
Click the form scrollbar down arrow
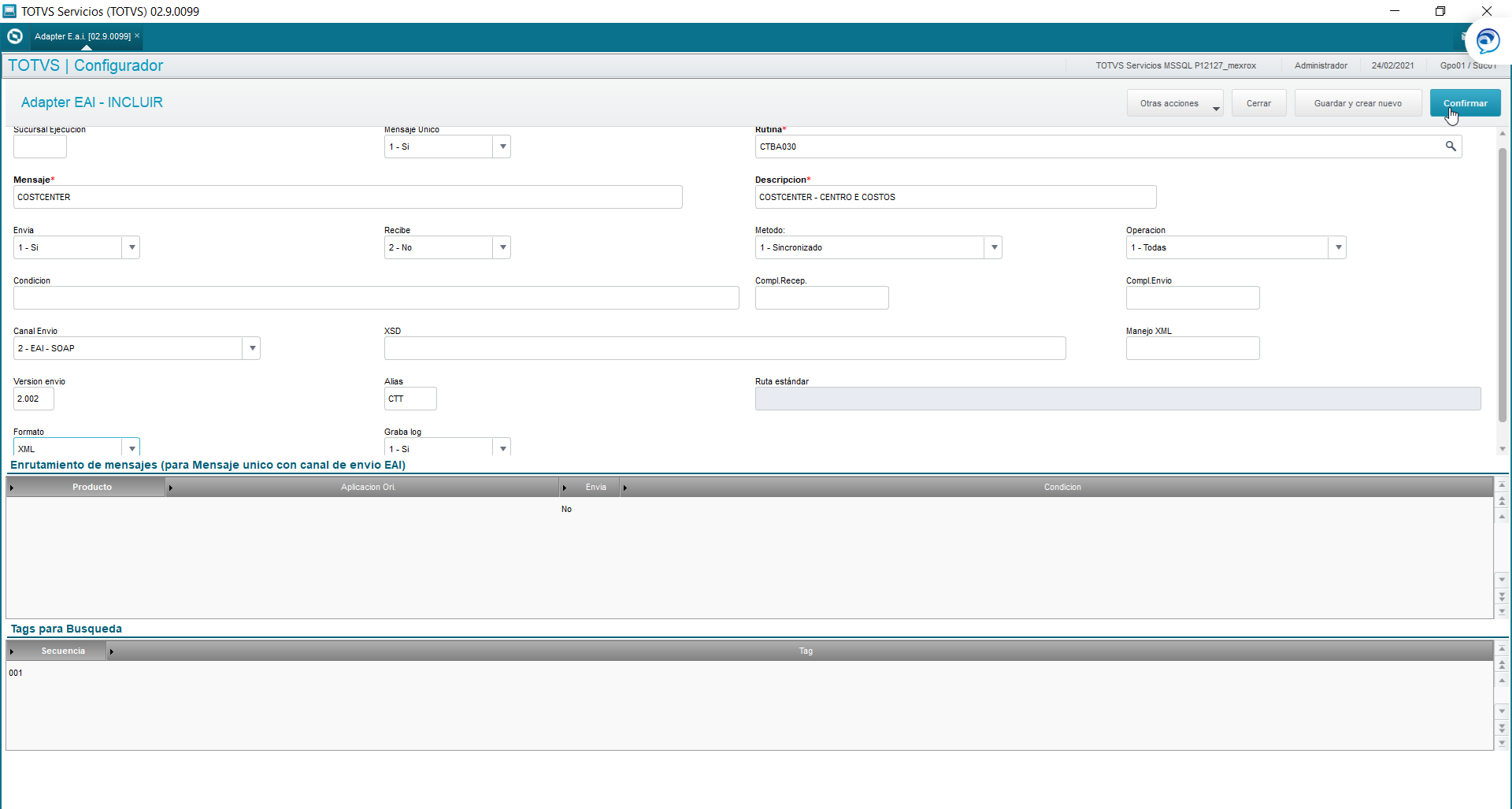pos(1503,449)
